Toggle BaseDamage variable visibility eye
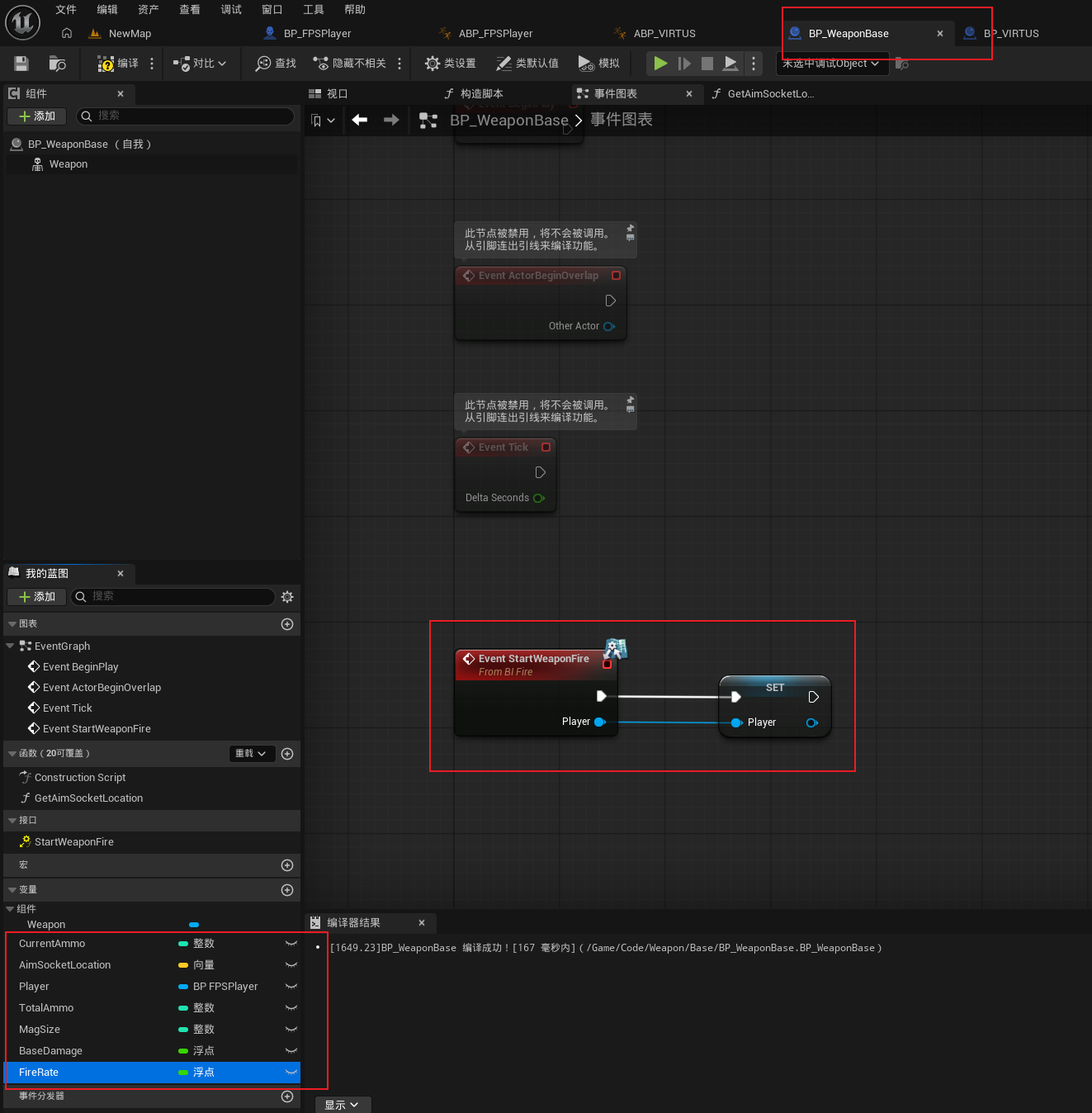The height and width of the screenshot is (1113, 1092). 291,1051
